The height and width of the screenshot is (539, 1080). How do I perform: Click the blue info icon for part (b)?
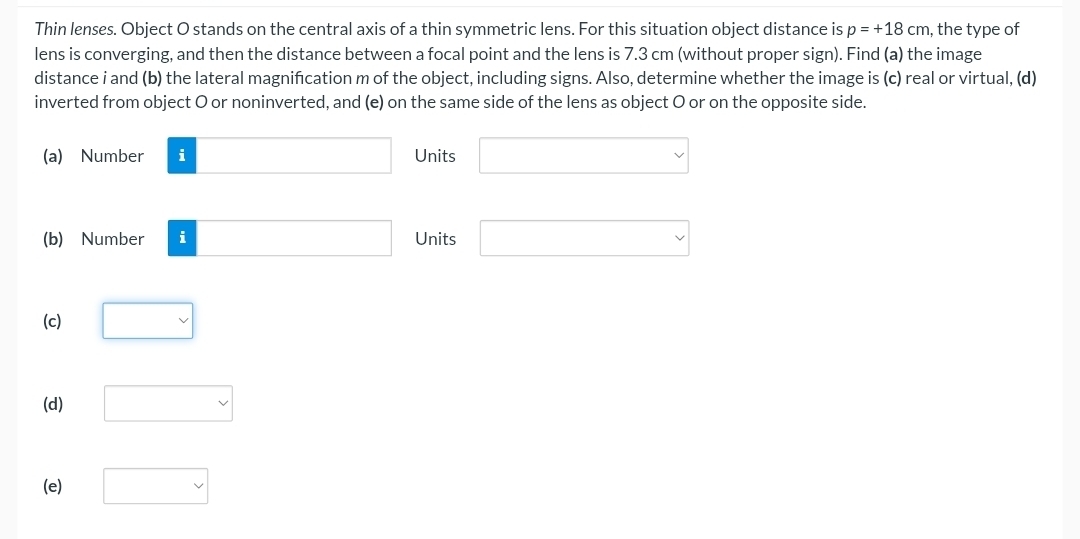[182, 238]
